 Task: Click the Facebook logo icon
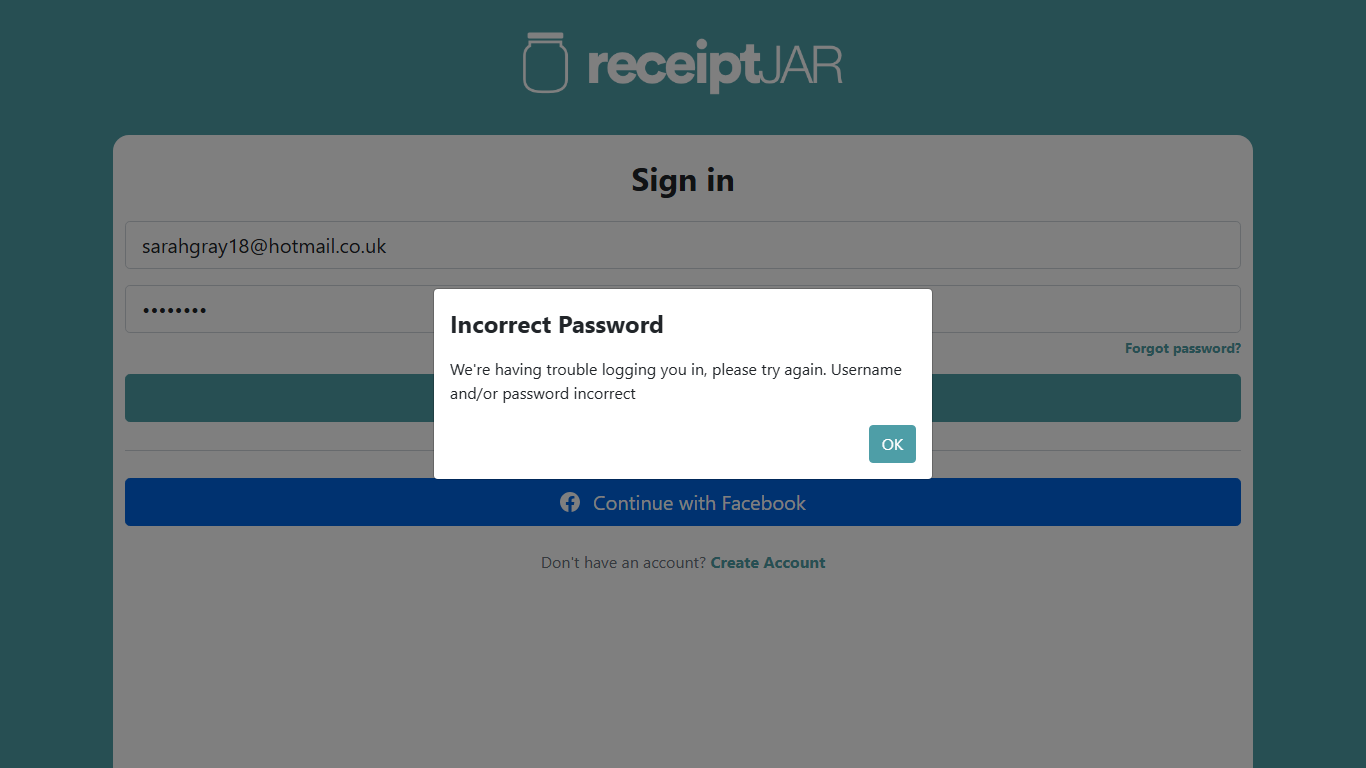(x=570, y=502)
